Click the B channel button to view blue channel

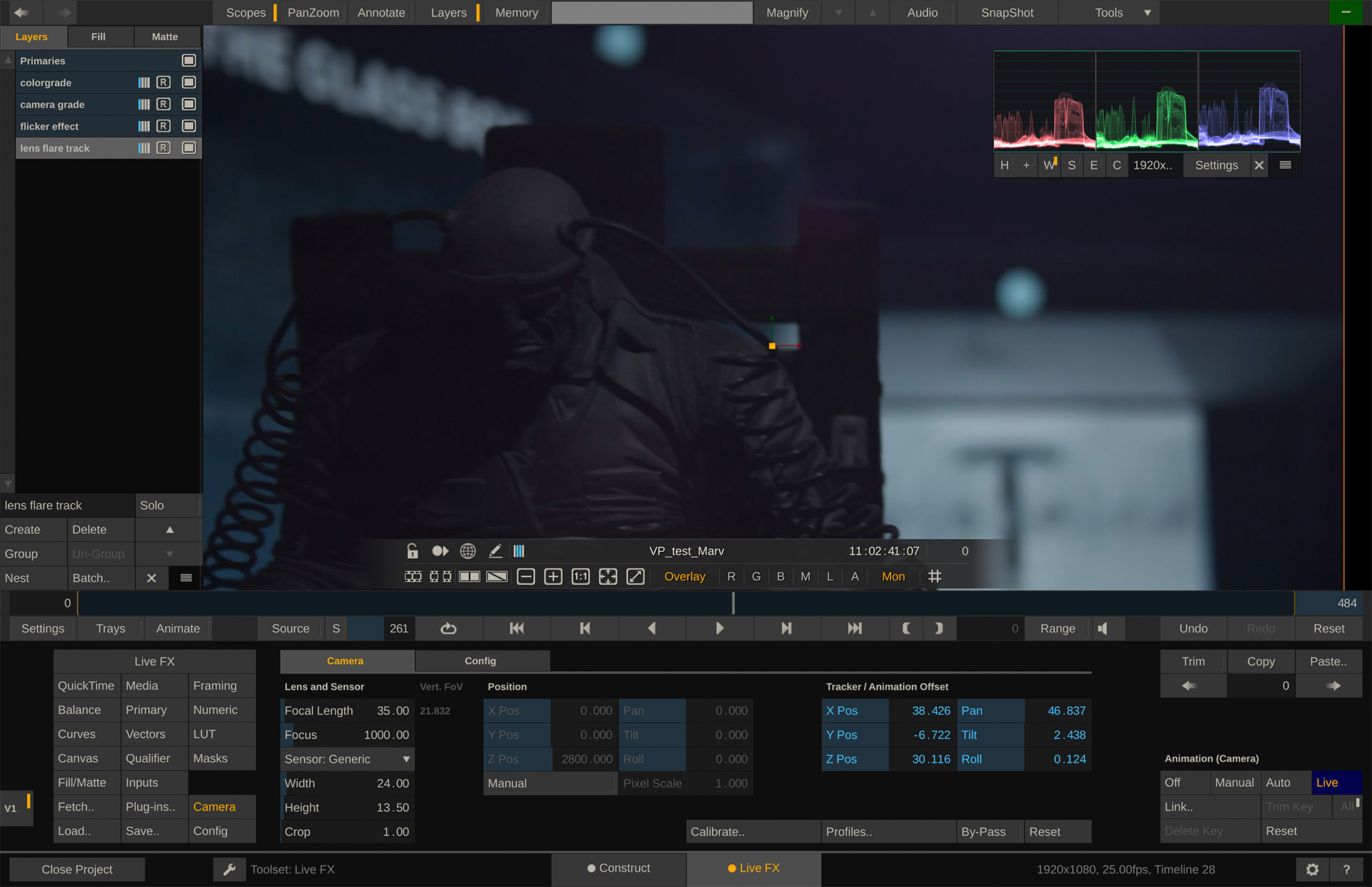(780, 576)
